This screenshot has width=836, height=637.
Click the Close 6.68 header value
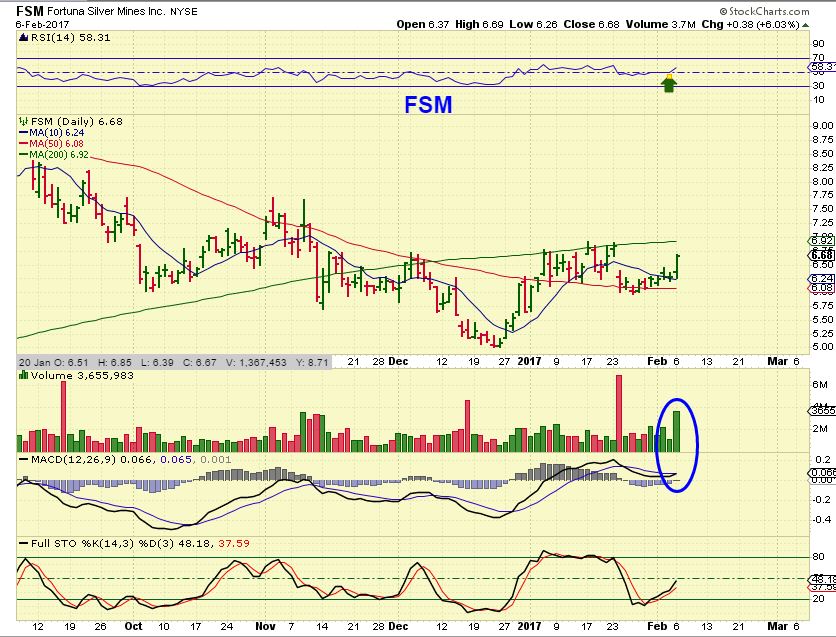pos(591,25)
